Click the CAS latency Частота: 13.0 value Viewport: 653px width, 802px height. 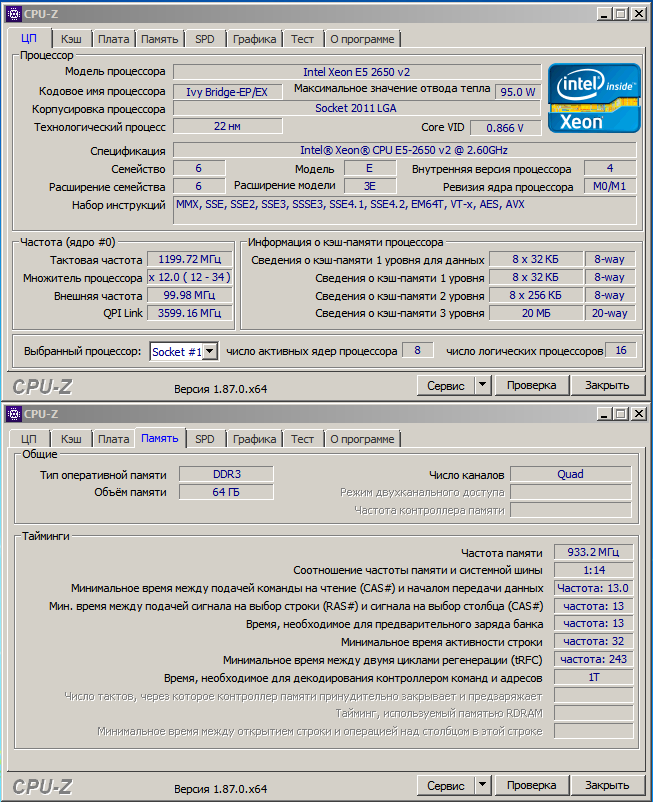(x=593, y=588)
